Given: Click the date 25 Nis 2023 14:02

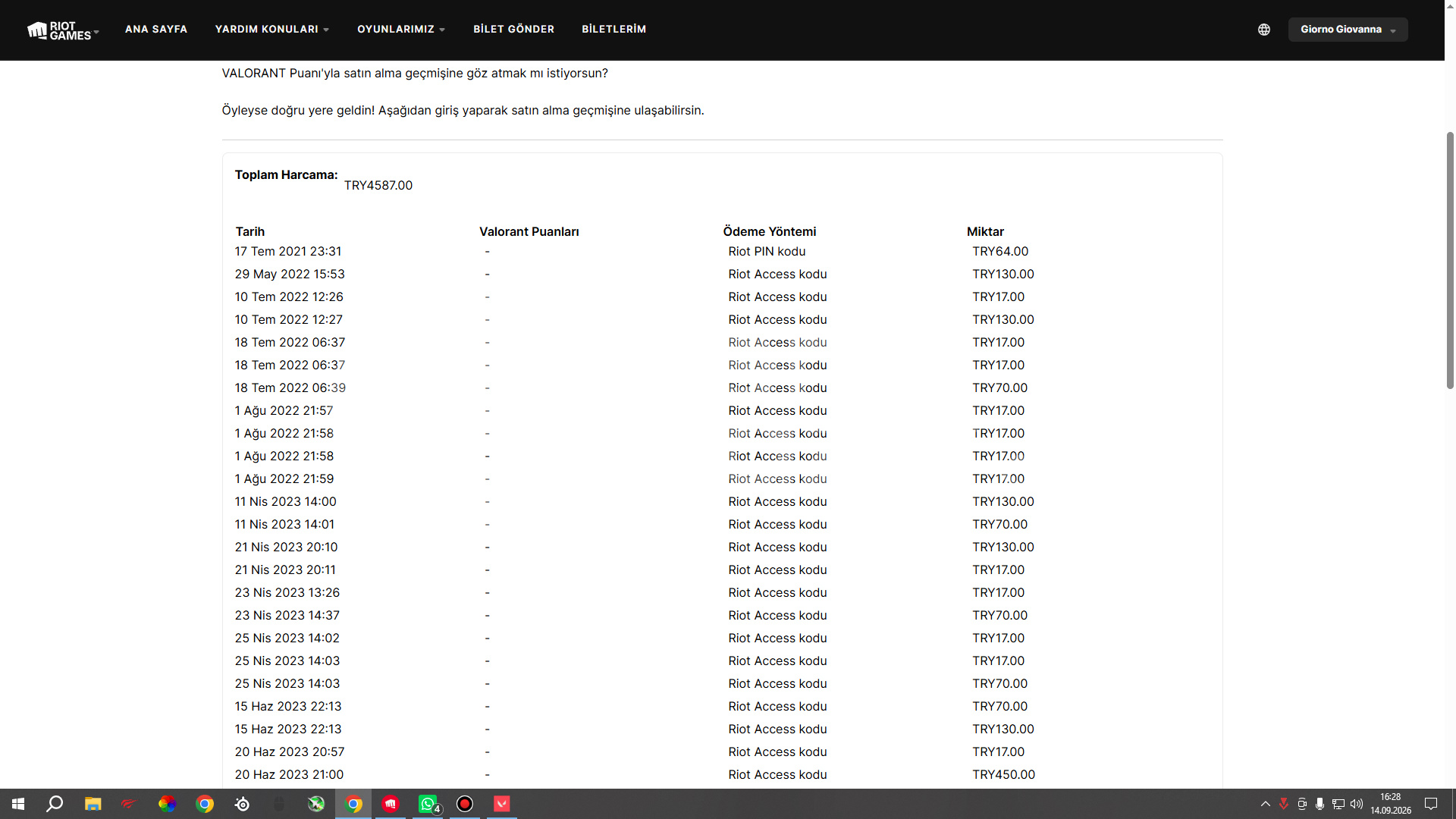Looking at the screenshot, I should click(x=287, y=639).
